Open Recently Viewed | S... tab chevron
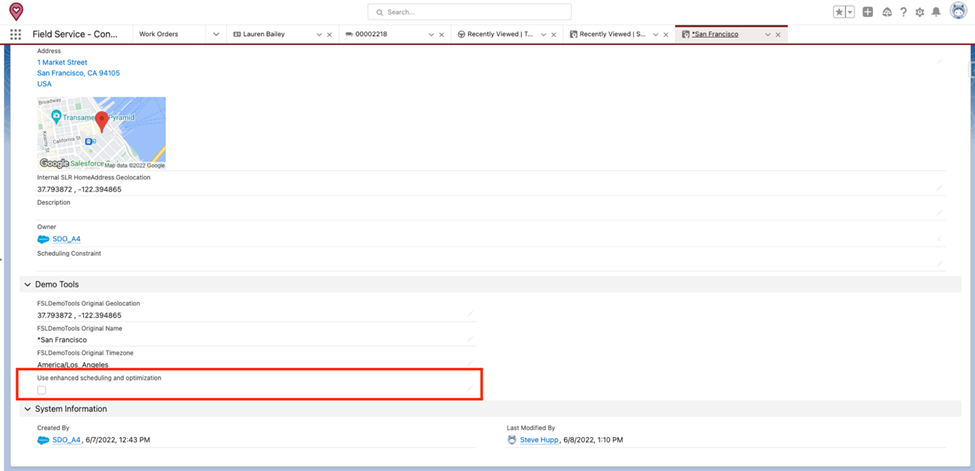Viewport: 975px width, 471px height. (x=655, y=35)
